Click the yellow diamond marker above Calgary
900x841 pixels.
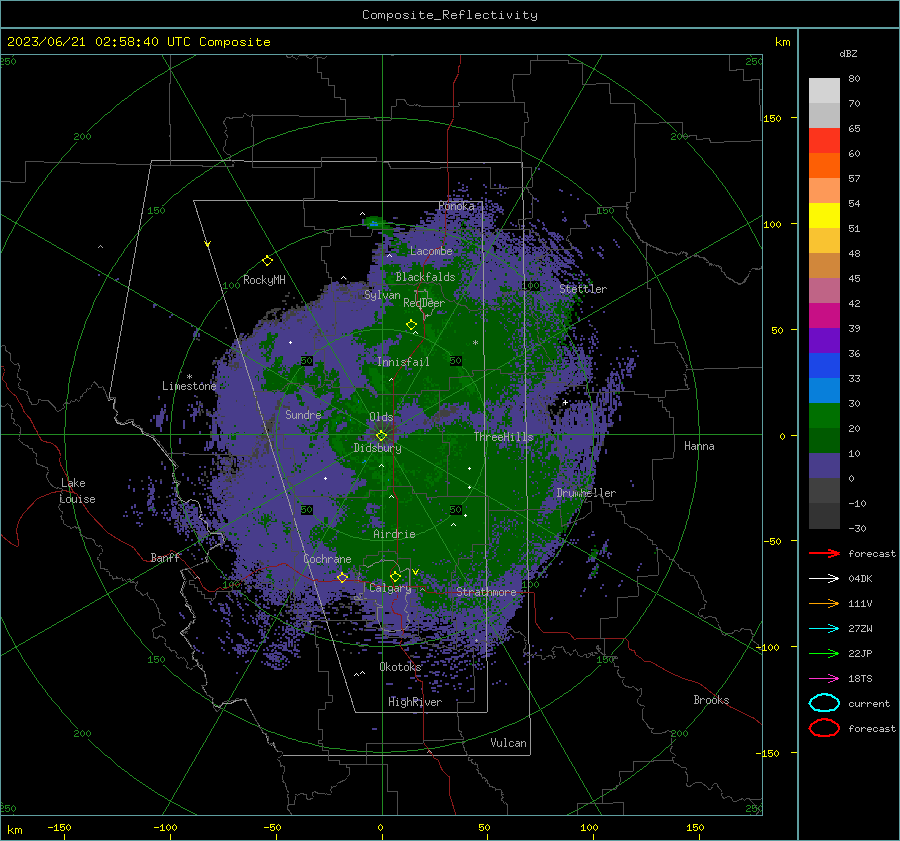tap(395, 576)
